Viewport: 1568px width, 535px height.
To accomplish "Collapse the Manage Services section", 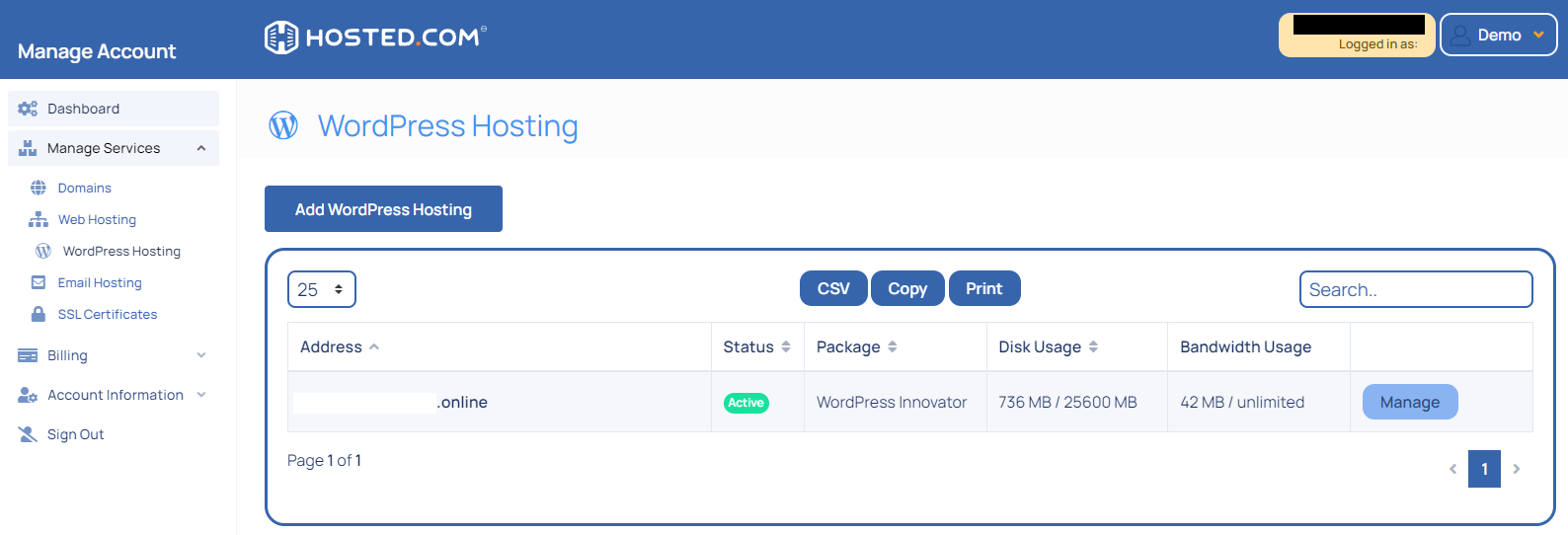I will (201, 148).
